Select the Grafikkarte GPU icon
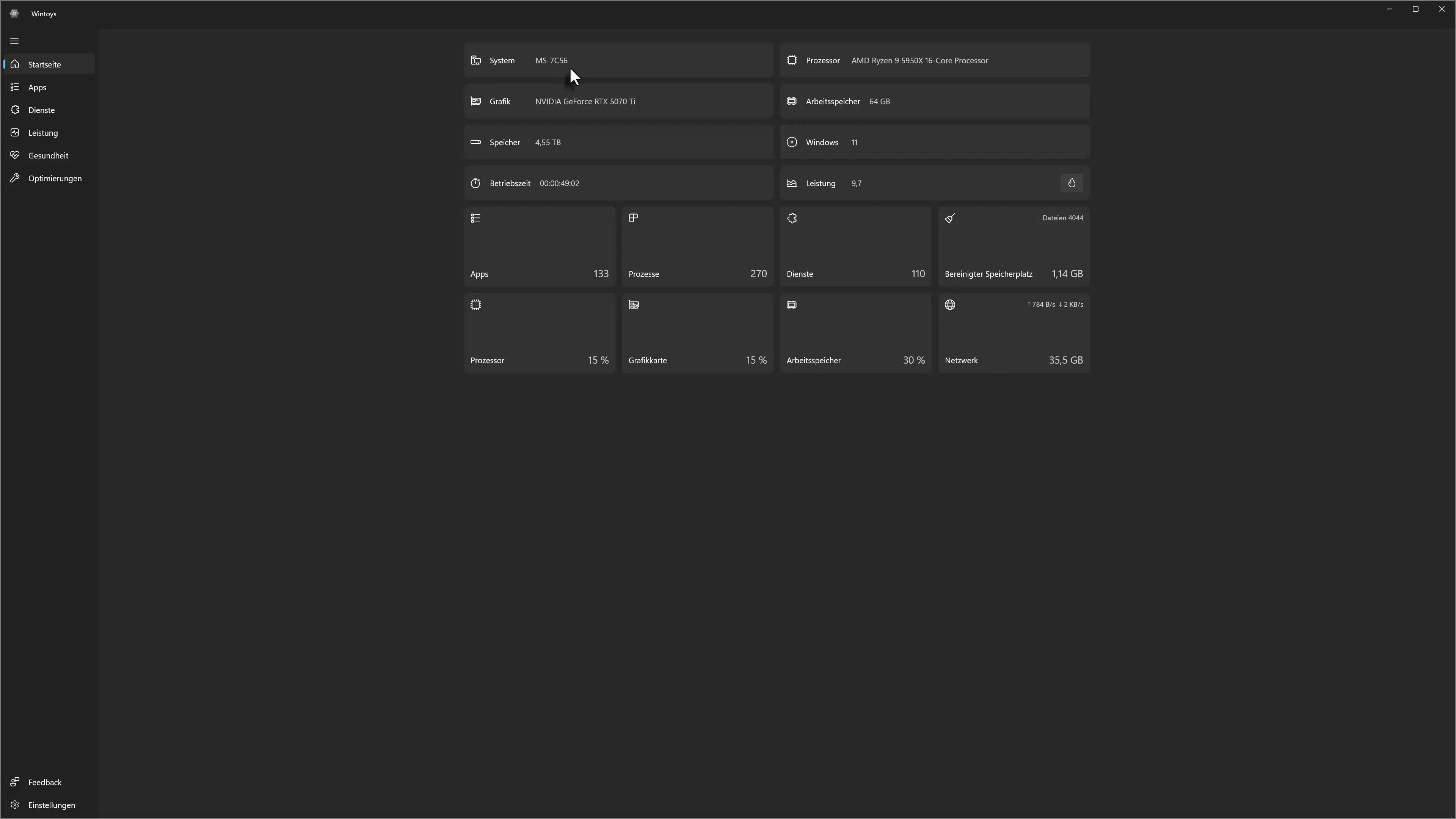The image size is (1456, 819). pos(633,304)
